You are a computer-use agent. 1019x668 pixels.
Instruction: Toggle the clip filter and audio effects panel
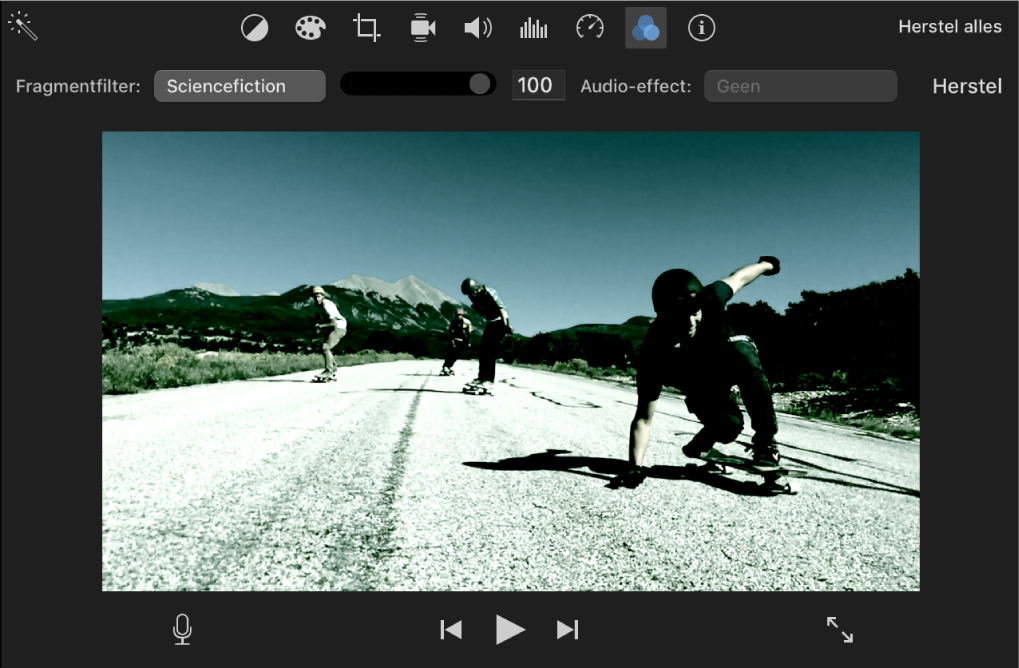coord(645,27)
